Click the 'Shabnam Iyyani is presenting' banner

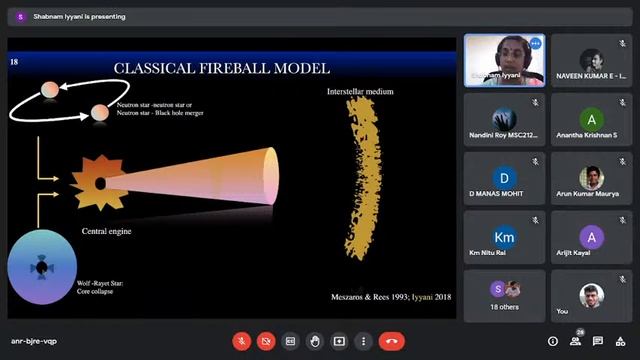point(320,17)
